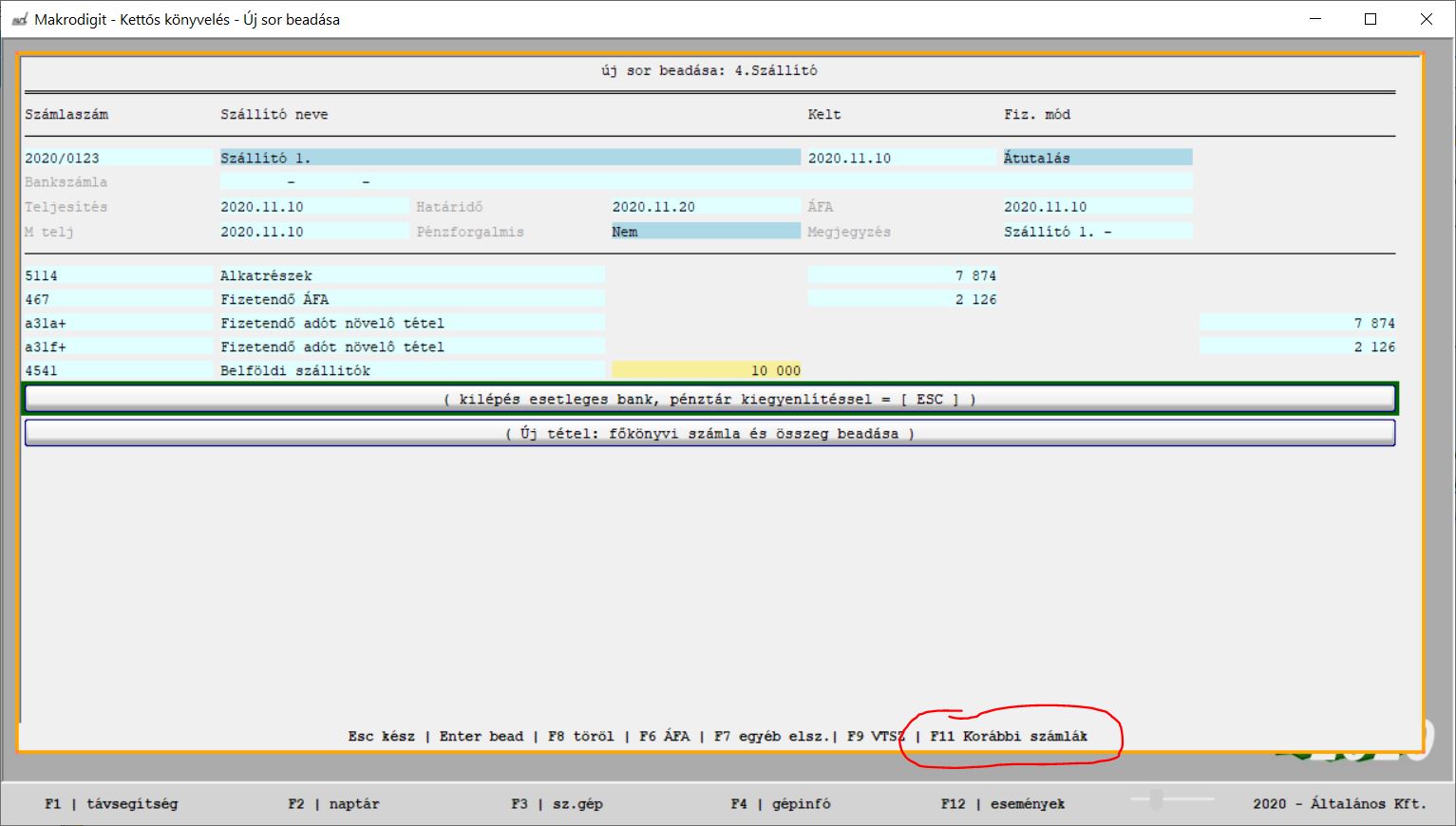This screenshot has height=826, width=1456.
Task: Click 'F6 ÁFA' shortcut hint
Action: pyautogui.click(x=664, y=736)
